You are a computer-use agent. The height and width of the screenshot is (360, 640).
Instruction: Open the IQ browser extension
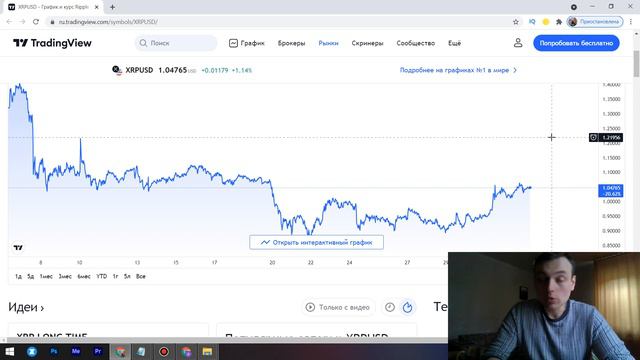pyautogui.click(x=532, y=22)
